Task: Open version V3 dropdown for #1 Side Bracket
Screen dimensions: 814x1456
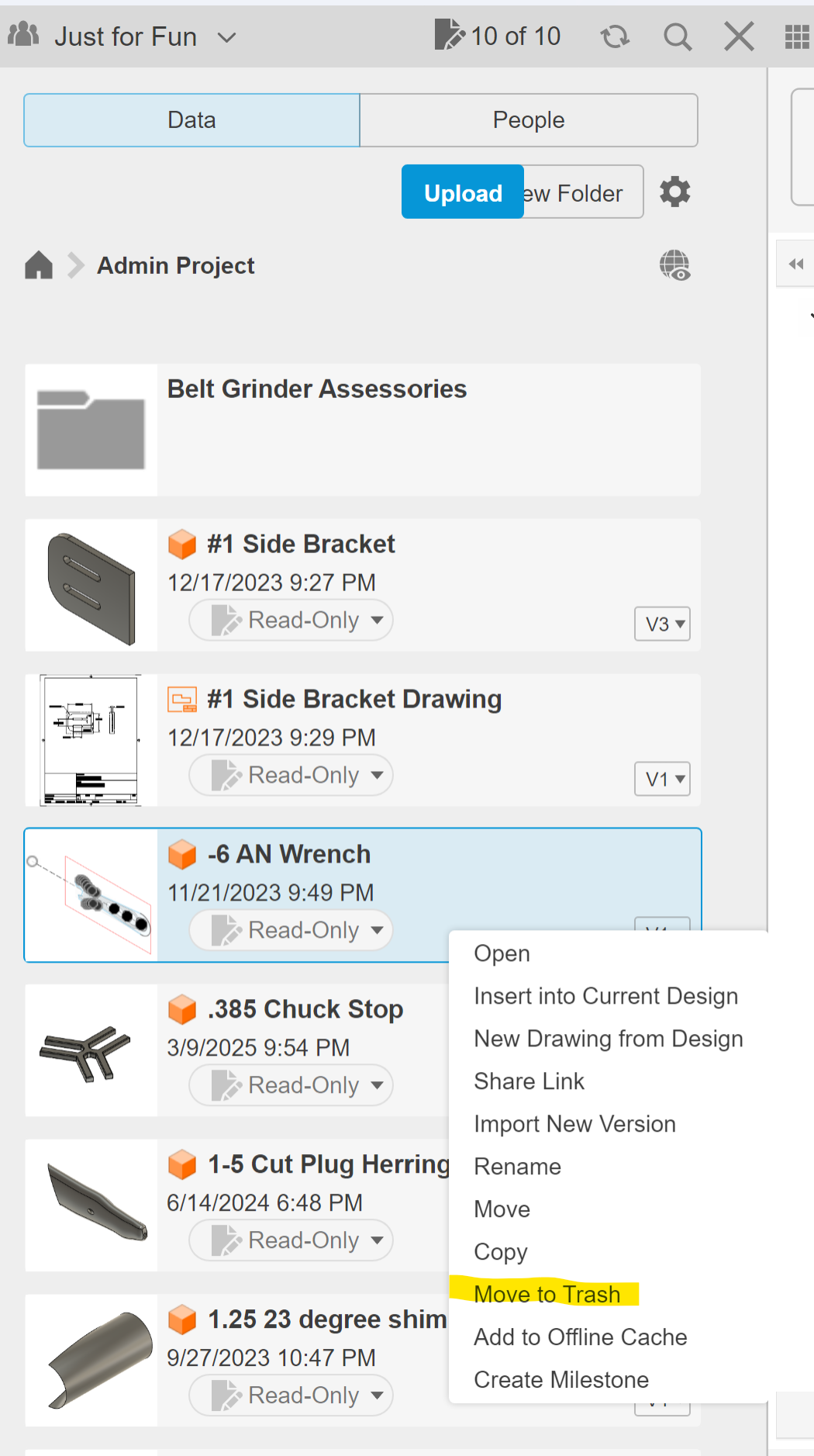Action: 663,624
